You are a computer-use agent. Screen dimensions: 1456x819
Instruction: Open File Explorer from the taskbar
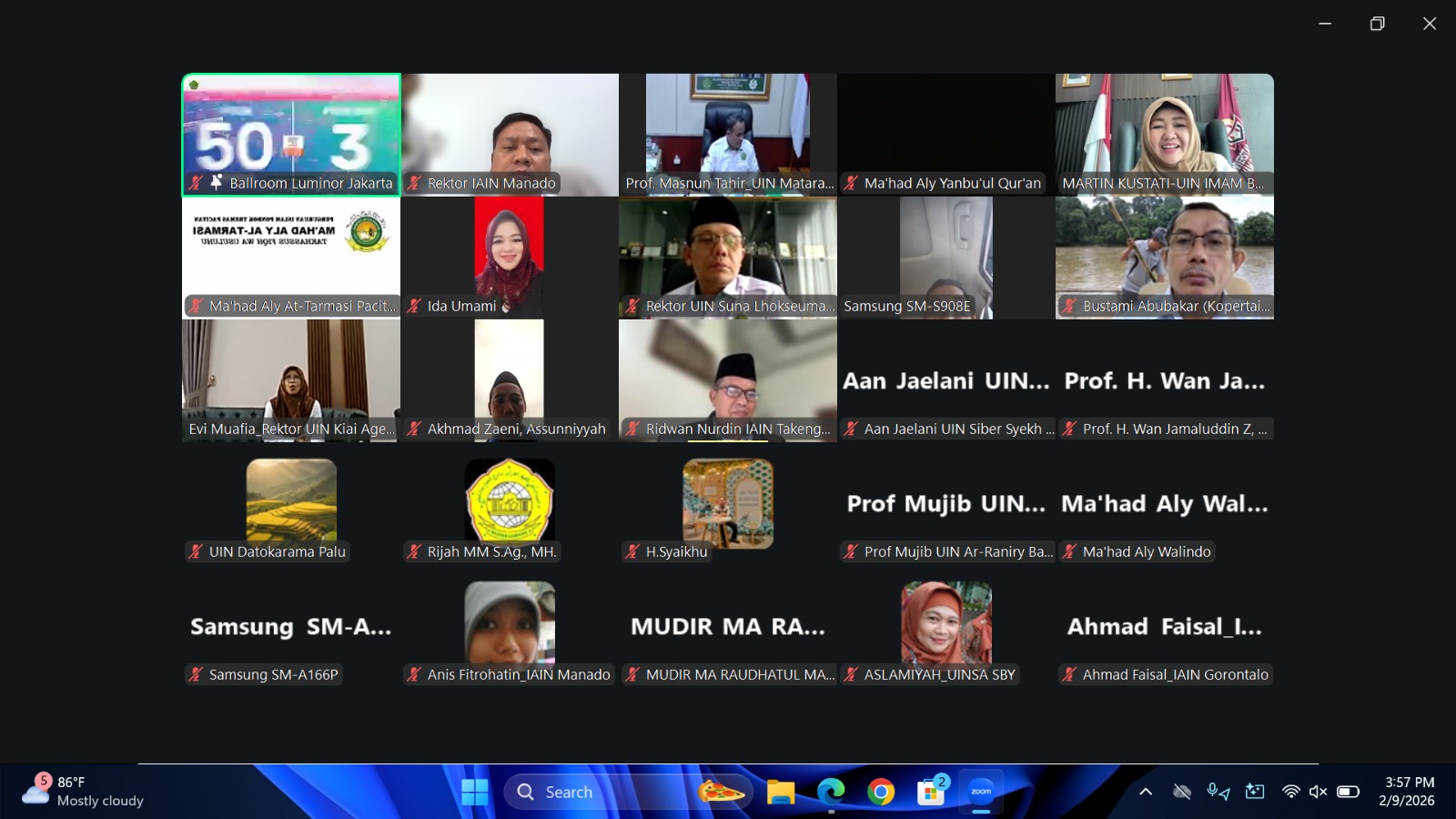tap(780, 793)
